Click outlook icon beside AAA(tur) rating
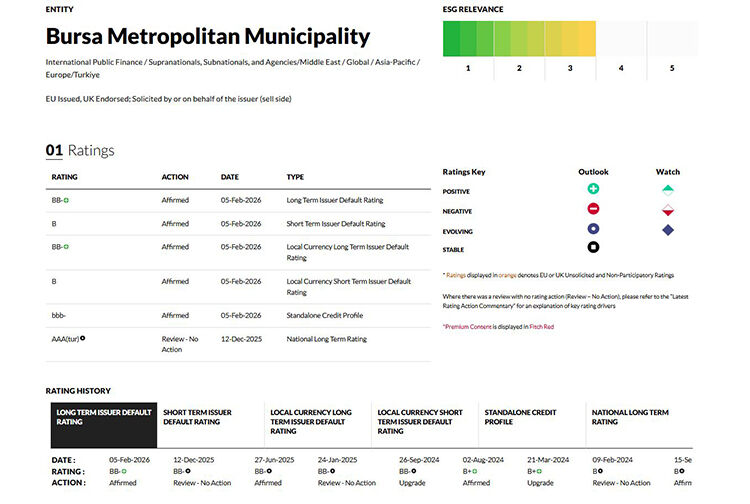The height and width of the screenshot is (504, 750). pyautogui.click(x=82, y=338)
